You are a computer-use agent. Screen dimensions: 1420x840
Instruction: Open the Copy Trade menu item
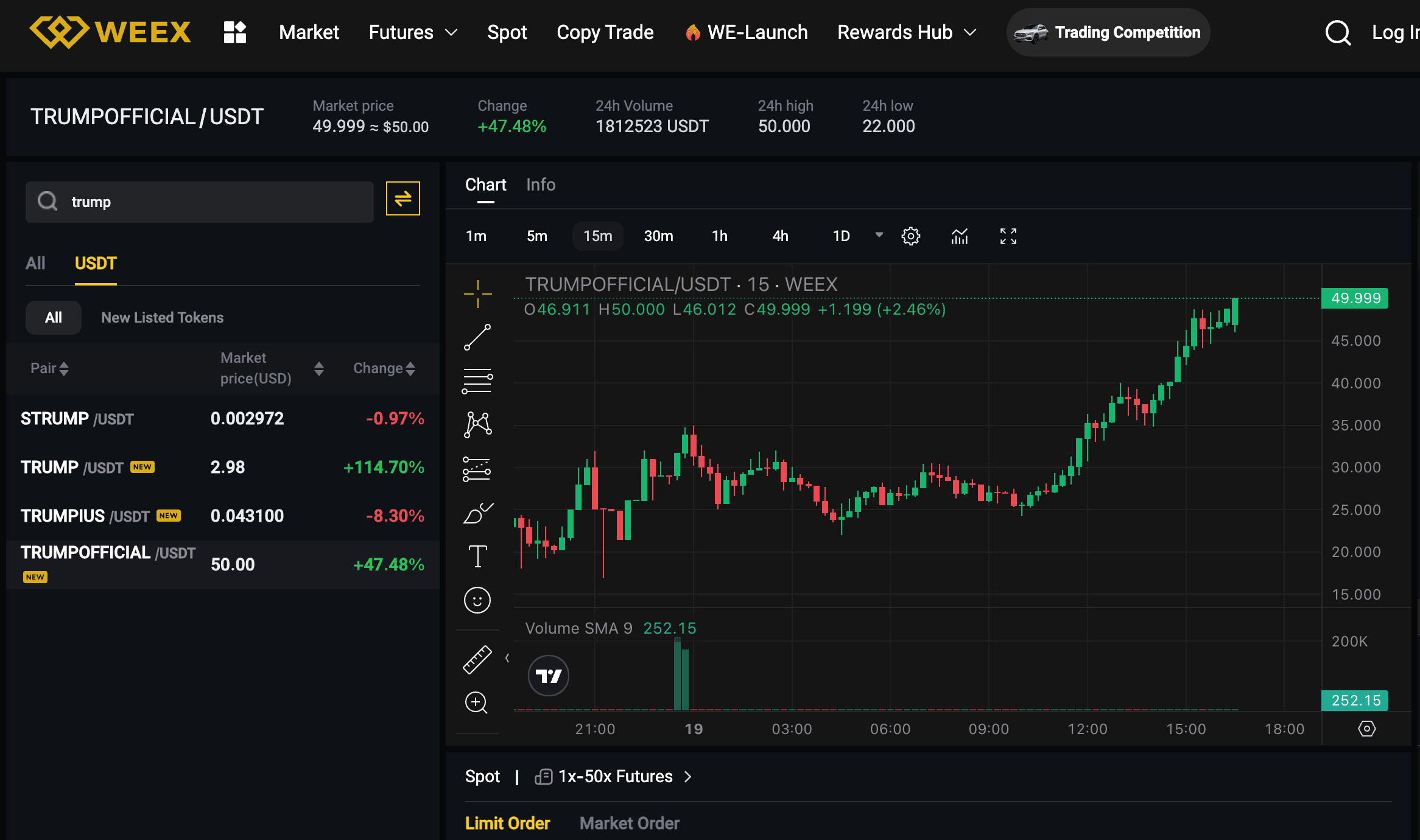click(605, 32)
